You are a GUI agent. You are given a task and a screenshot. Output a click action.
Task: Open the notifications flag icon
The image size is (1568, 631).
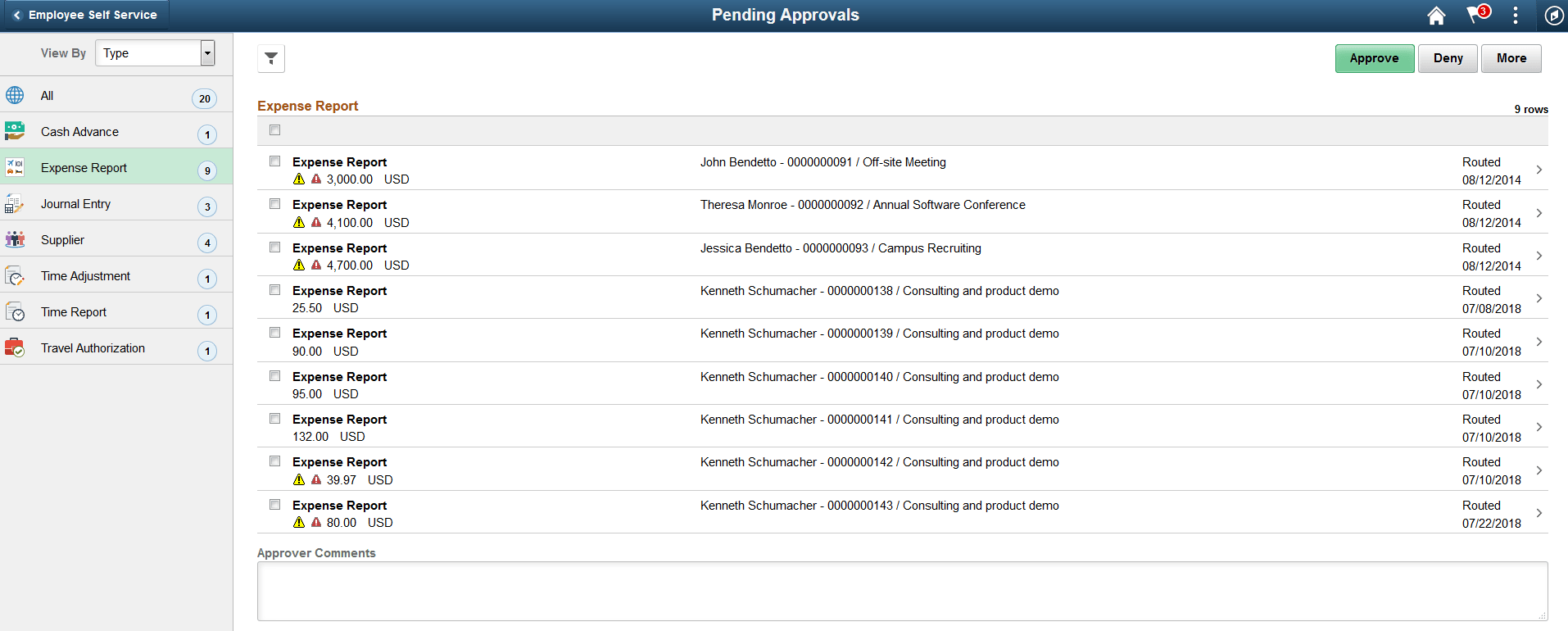click(1474, 15)
